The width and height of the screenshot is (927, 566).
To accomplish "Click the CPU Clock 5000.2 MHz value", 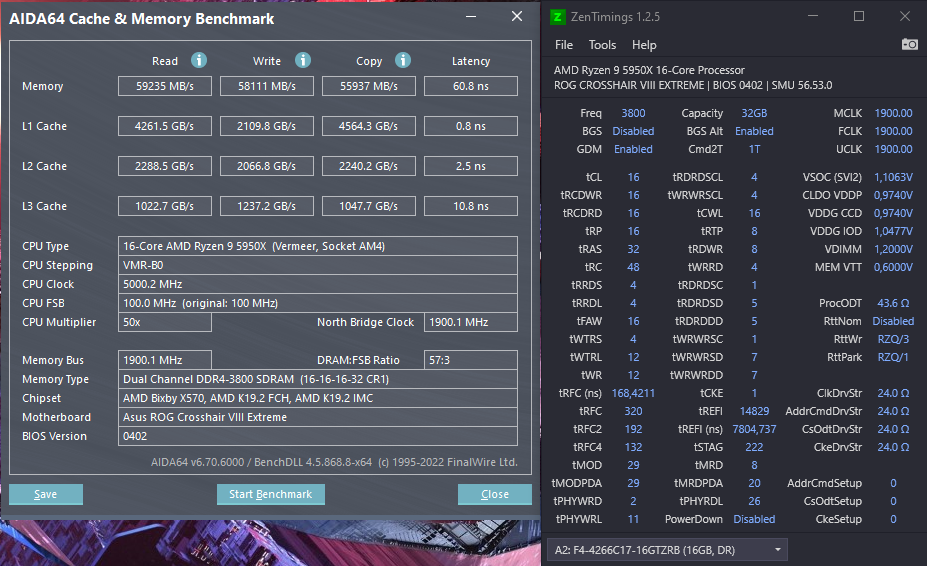I will [318, 284].
